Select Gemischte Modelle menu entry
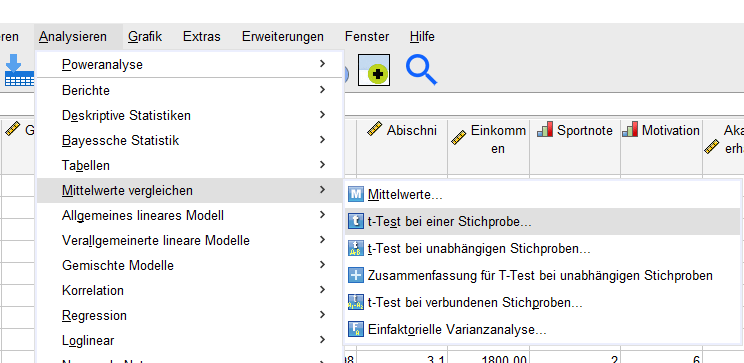 click(x=189, y=266)
